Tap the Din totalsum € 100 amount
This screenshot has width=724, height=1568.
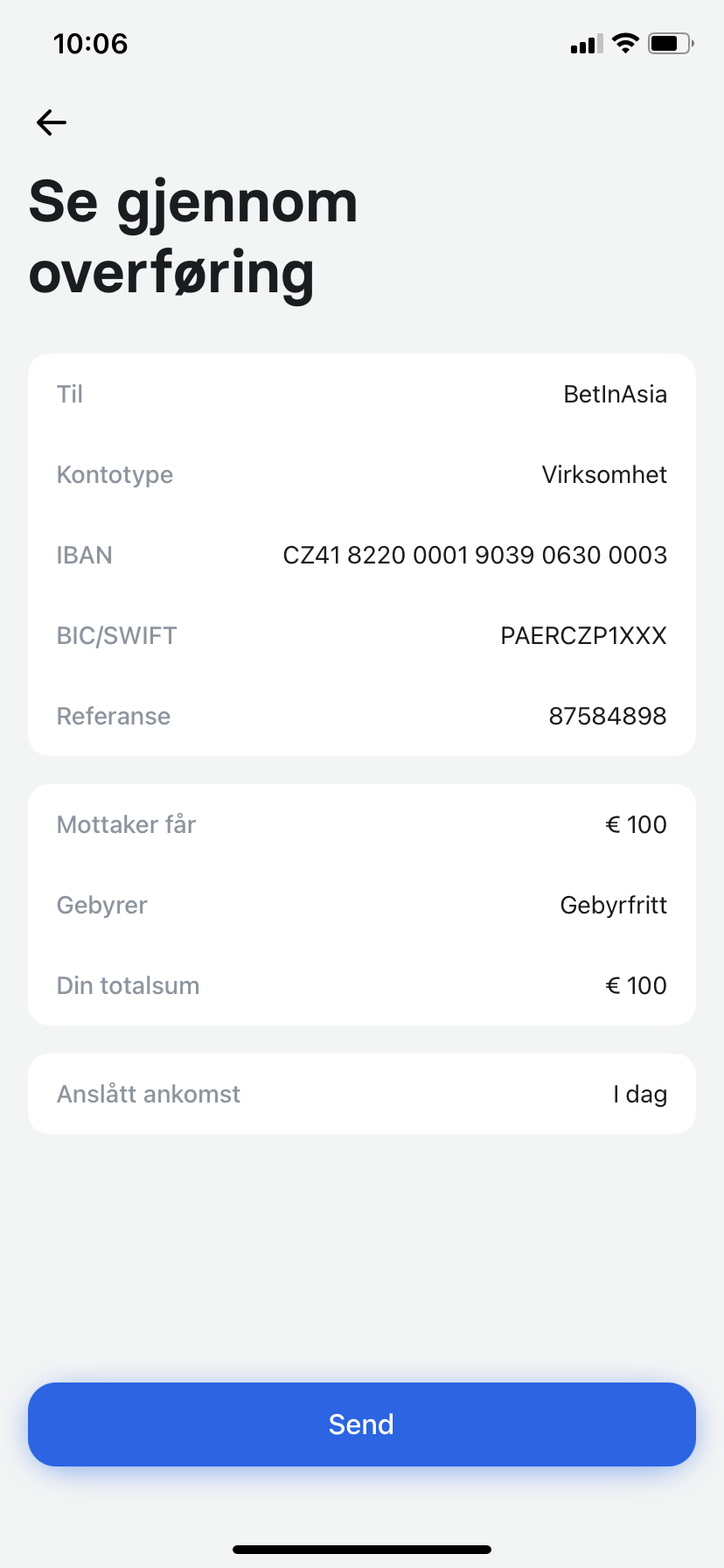tap(636, 986)
